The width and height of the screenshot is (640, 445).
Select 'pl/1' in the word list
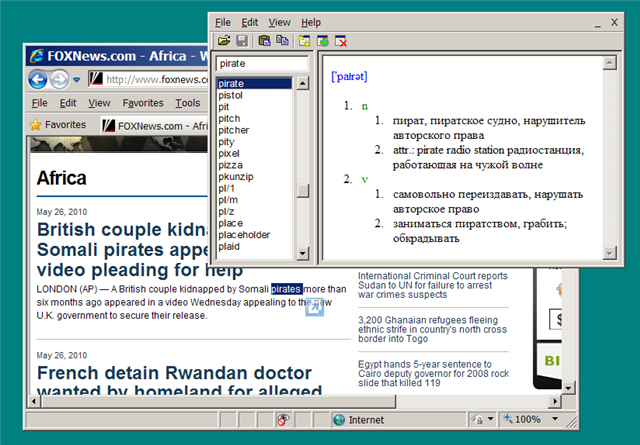point(254,189)
